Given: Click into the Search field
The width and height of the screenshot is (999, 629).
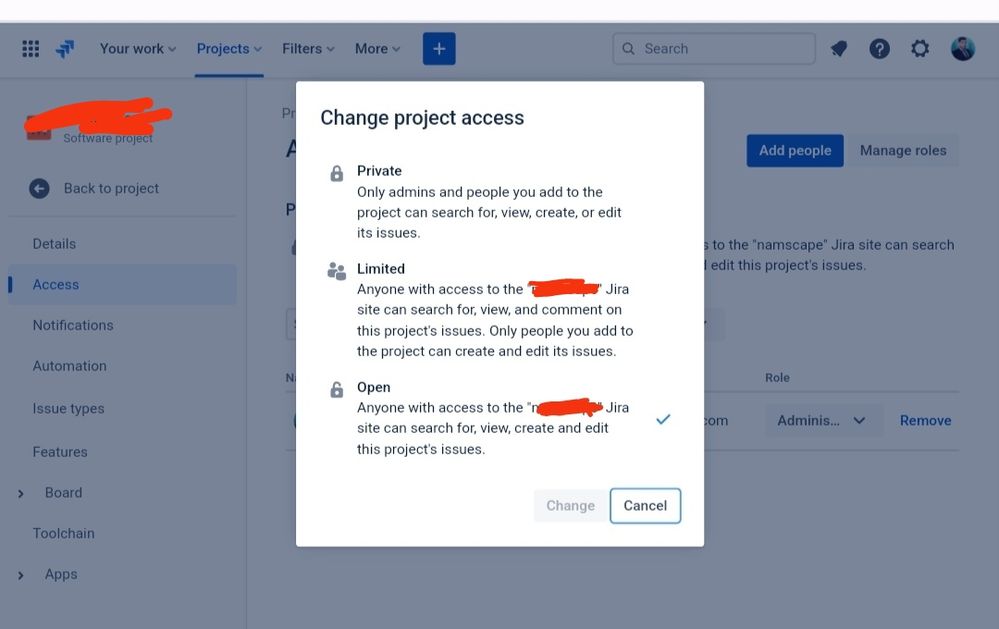Looking at the screenshot, I should pos(714,49).
